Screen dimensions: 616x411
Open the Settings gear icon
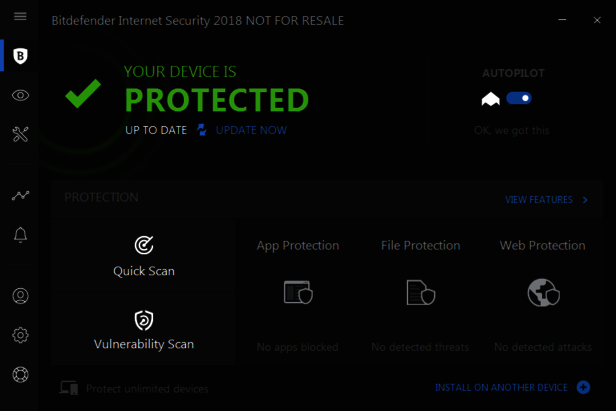click(20, 335)
